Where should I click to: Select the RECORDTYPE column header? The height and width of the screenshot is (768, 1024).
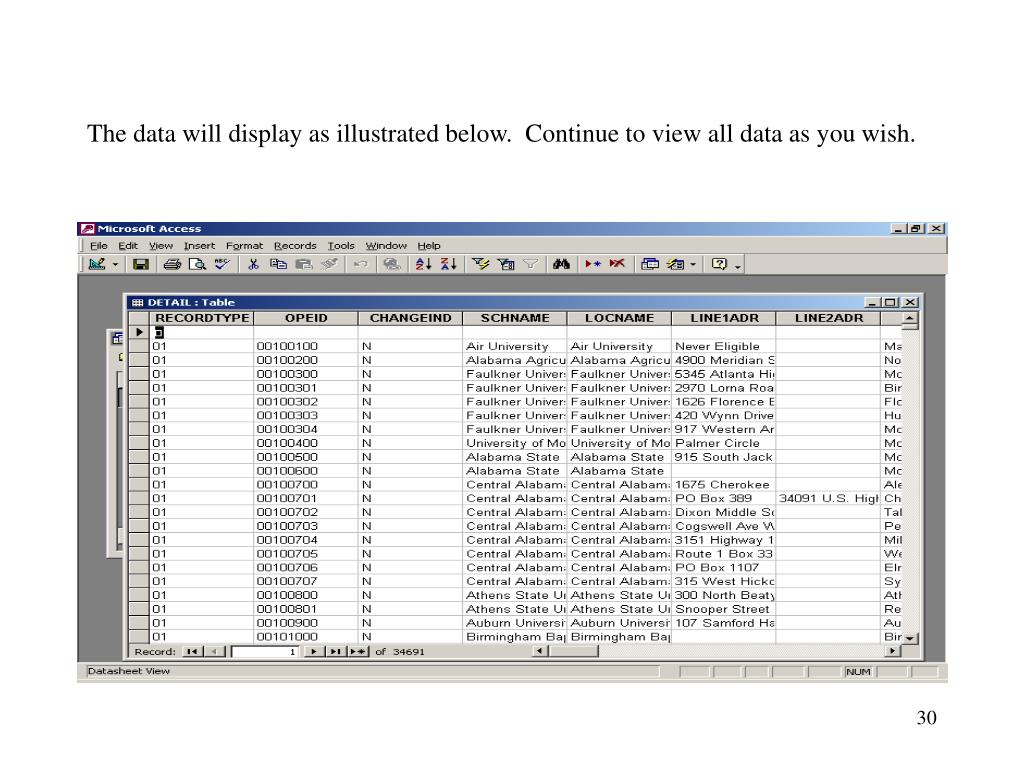coord(202,318)
